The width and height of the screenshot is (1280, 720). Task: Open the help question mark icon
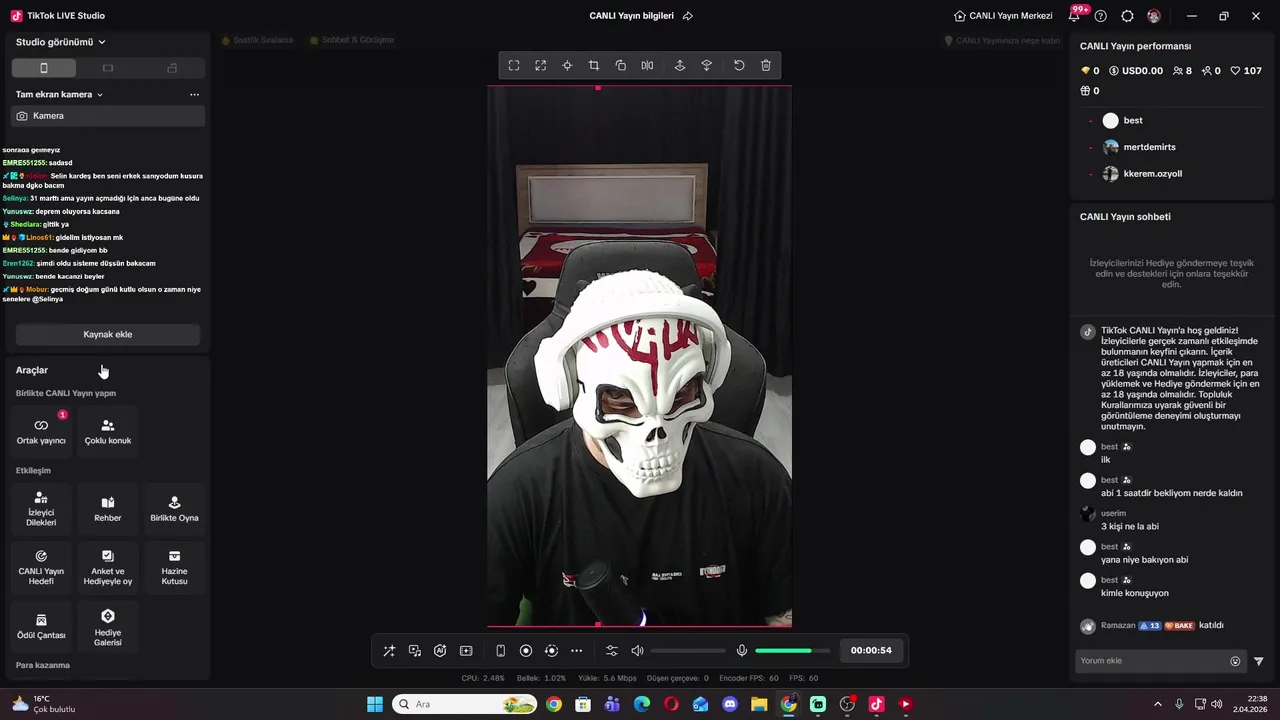1101,16
